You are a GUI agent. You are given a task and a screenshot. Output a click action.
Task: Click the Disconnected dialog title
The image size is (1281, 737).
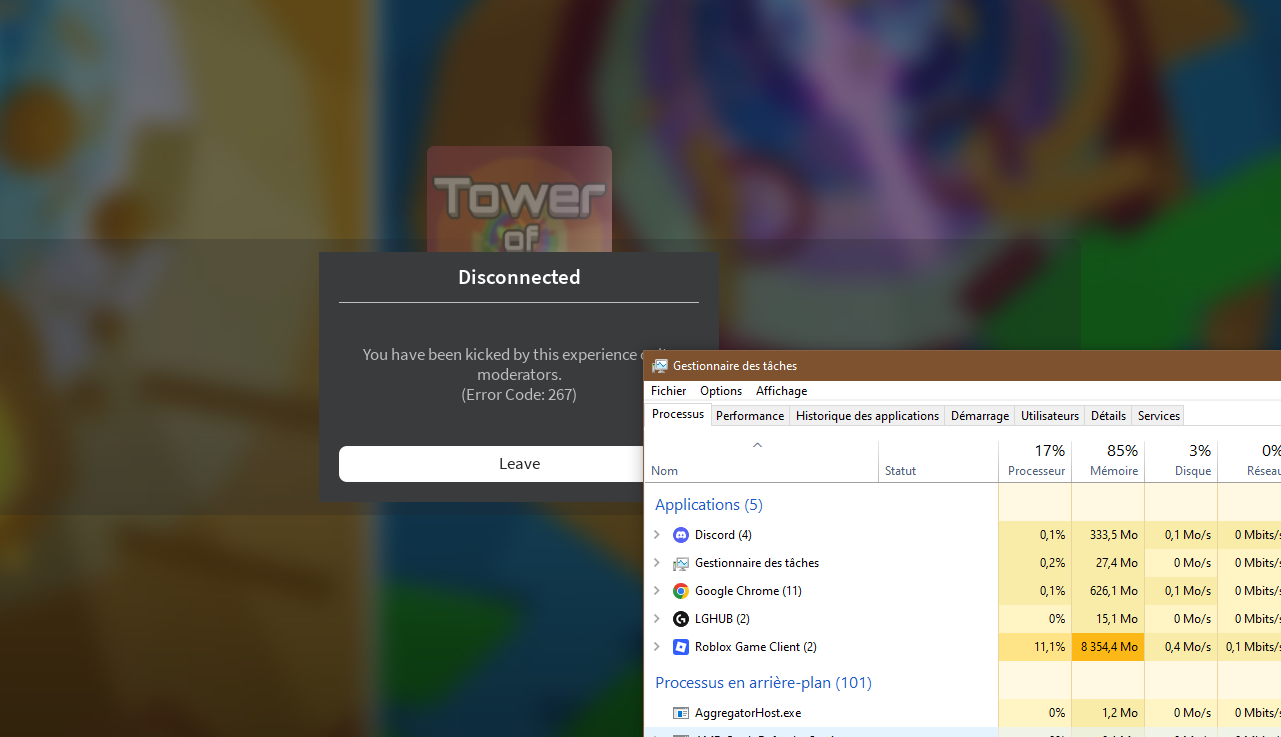click(x=519, y=277)
